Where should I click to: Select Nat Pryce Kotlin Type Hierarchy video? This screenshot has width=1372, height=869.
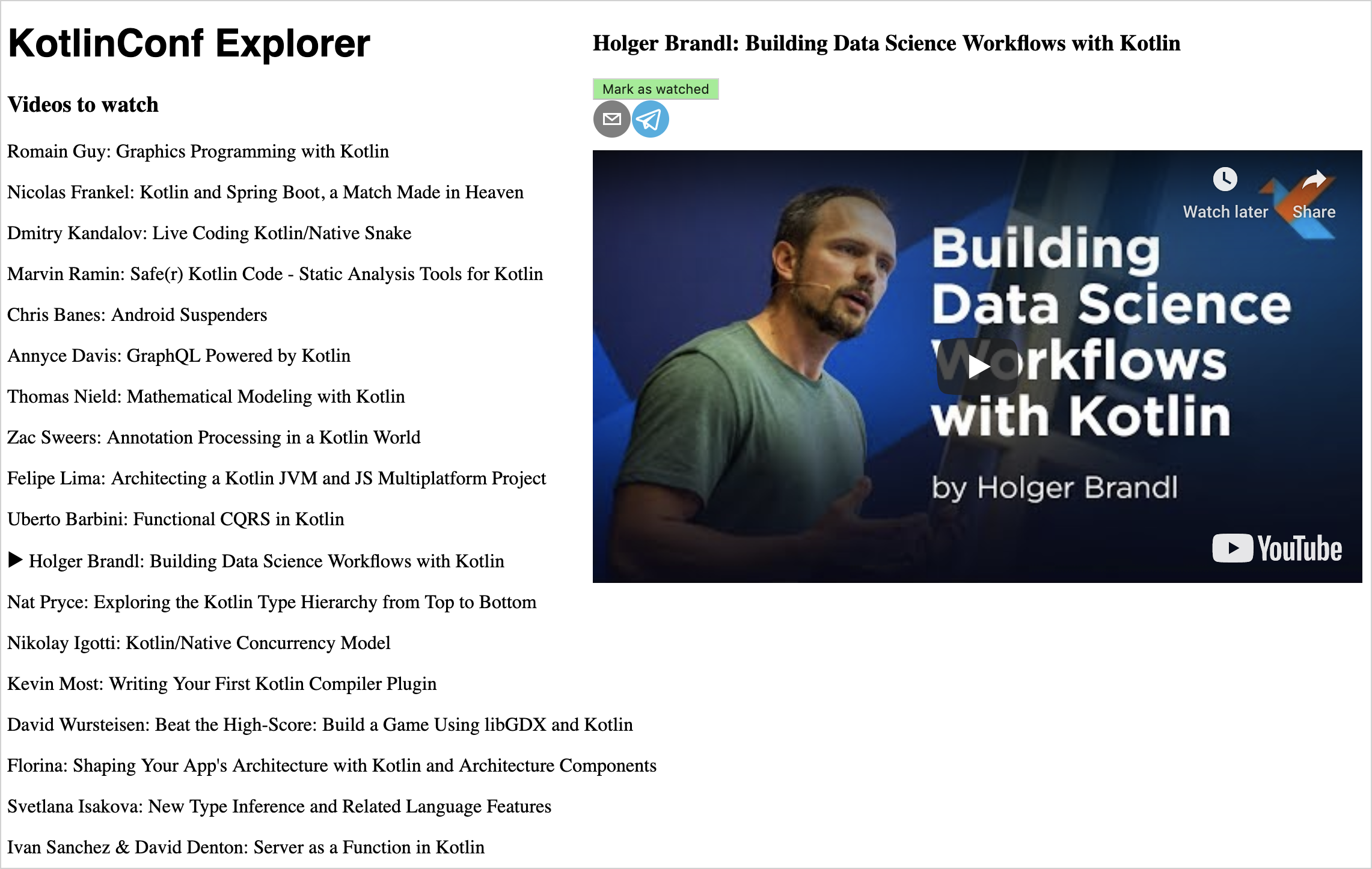tap(271, 601)
